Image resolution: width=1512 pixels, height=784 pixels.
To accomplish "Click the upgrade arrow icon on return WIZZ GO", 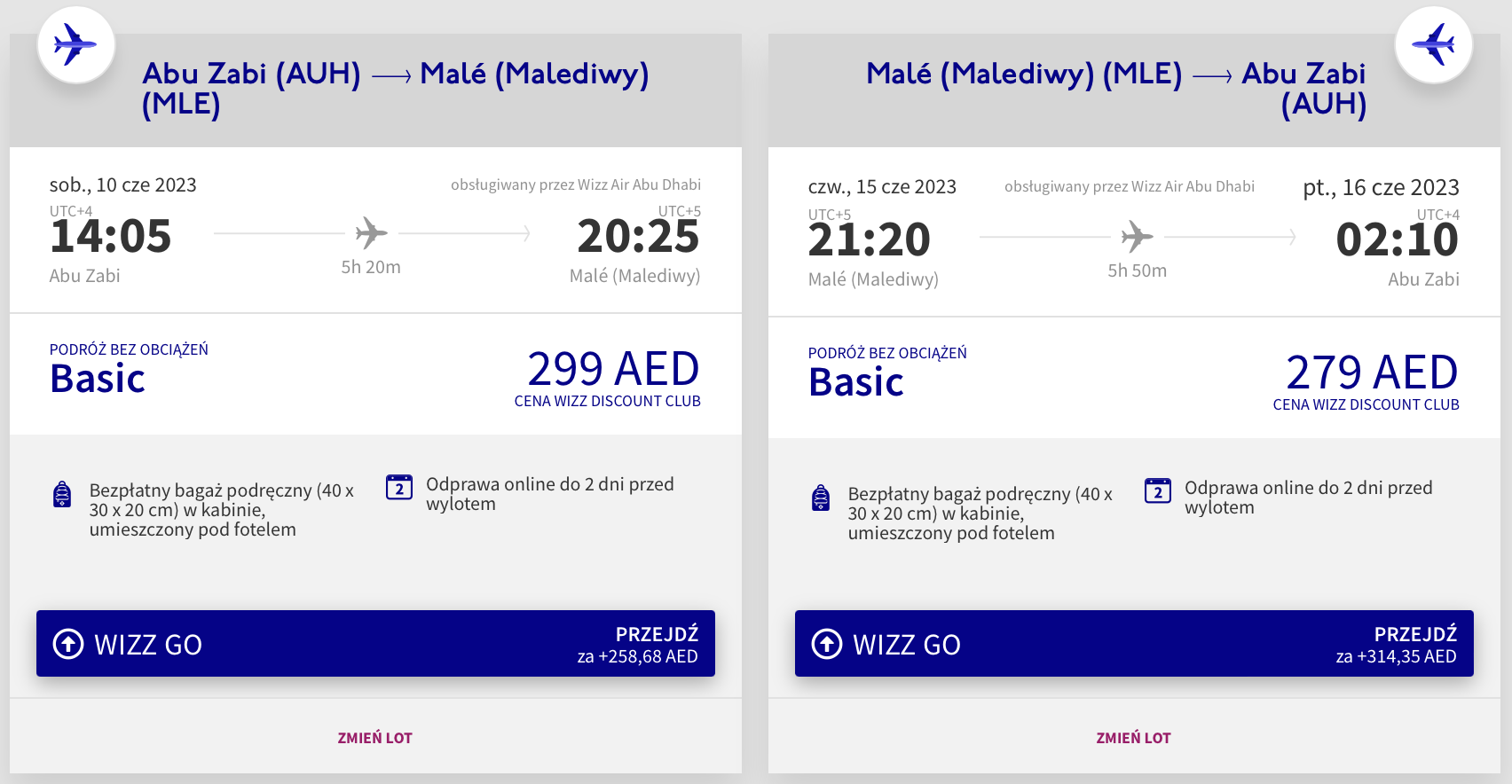I will pos(827,644).
